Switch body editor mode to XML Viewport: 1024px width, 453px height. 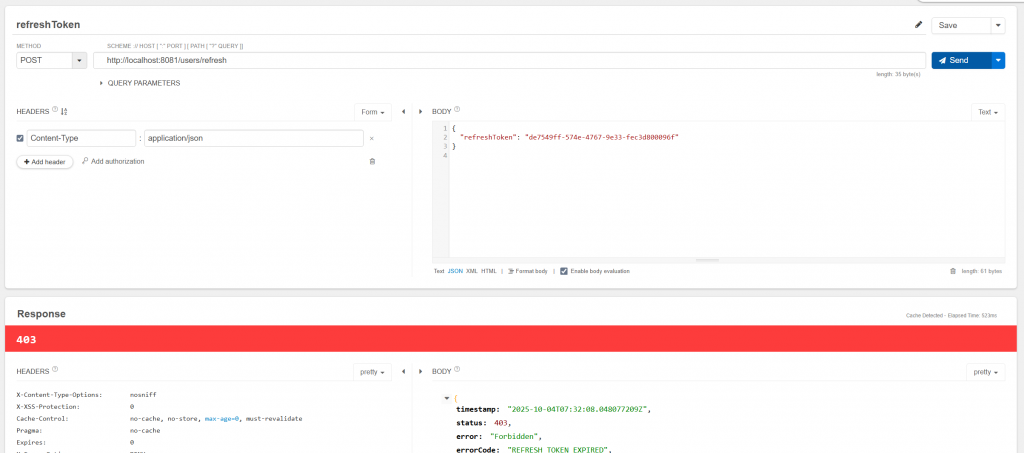(472, 271)
